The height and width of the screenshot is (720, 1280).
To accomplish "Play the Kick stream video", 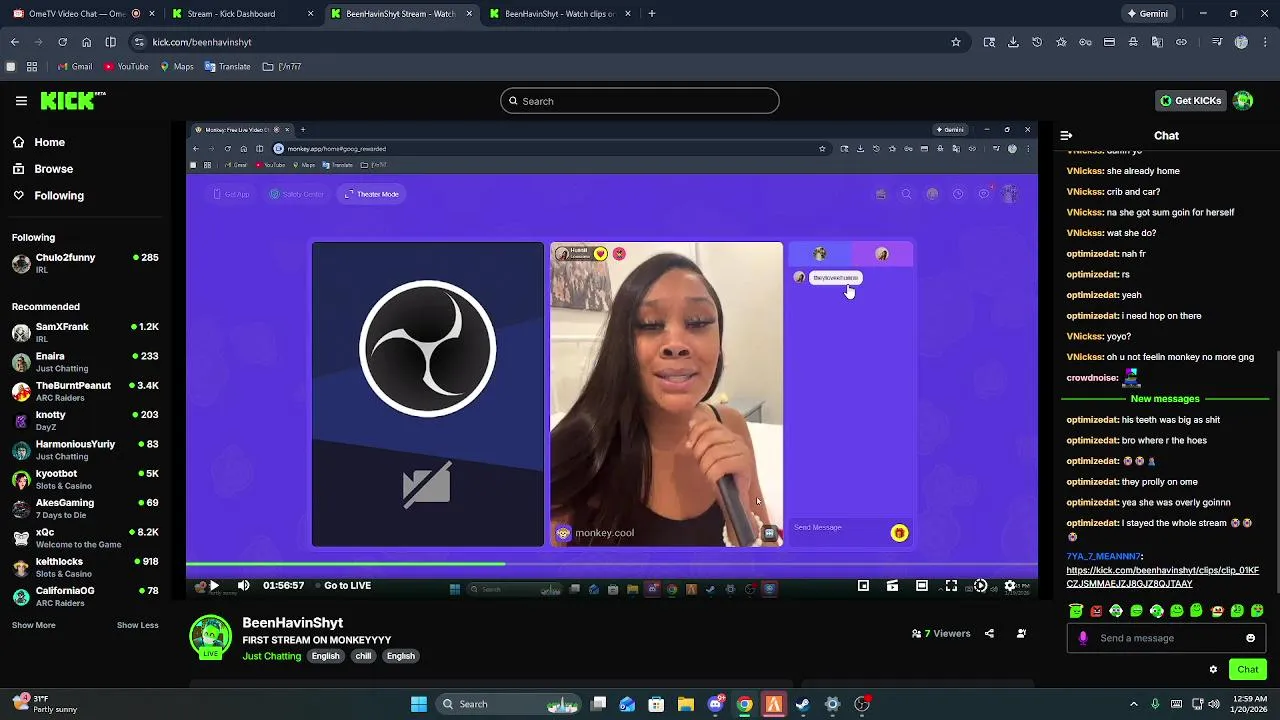I will coord(213,586).
